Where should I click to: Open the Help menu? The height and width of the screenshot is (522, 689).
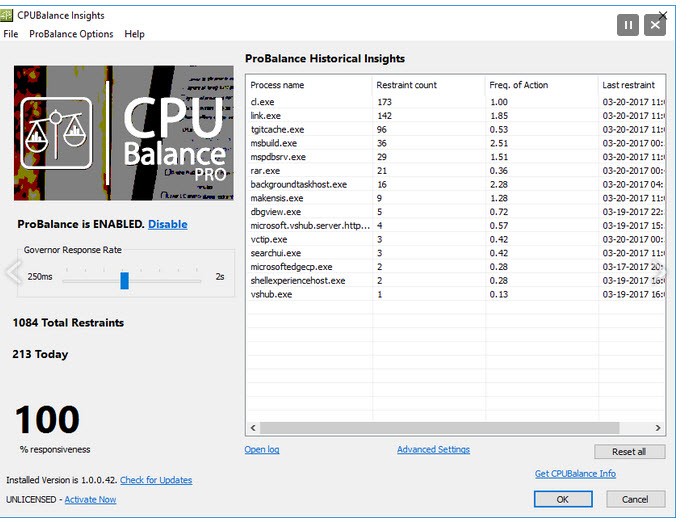pos(134,34)
